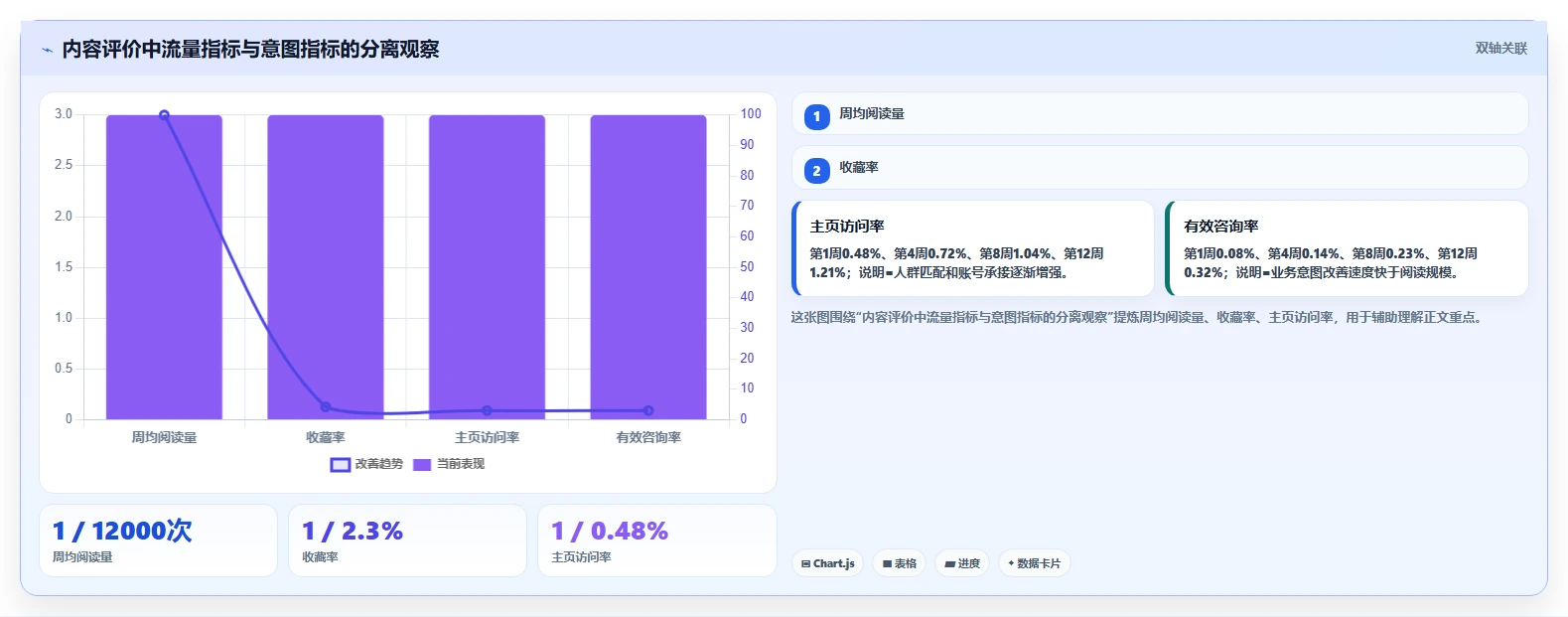
Task: Click the 进度 tag chip
Action: tap(961, 563)
